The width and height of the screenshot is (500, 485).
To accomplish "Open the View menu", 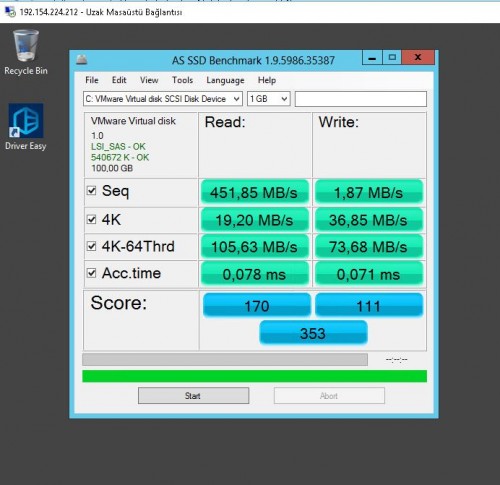I will coord(149,80).
